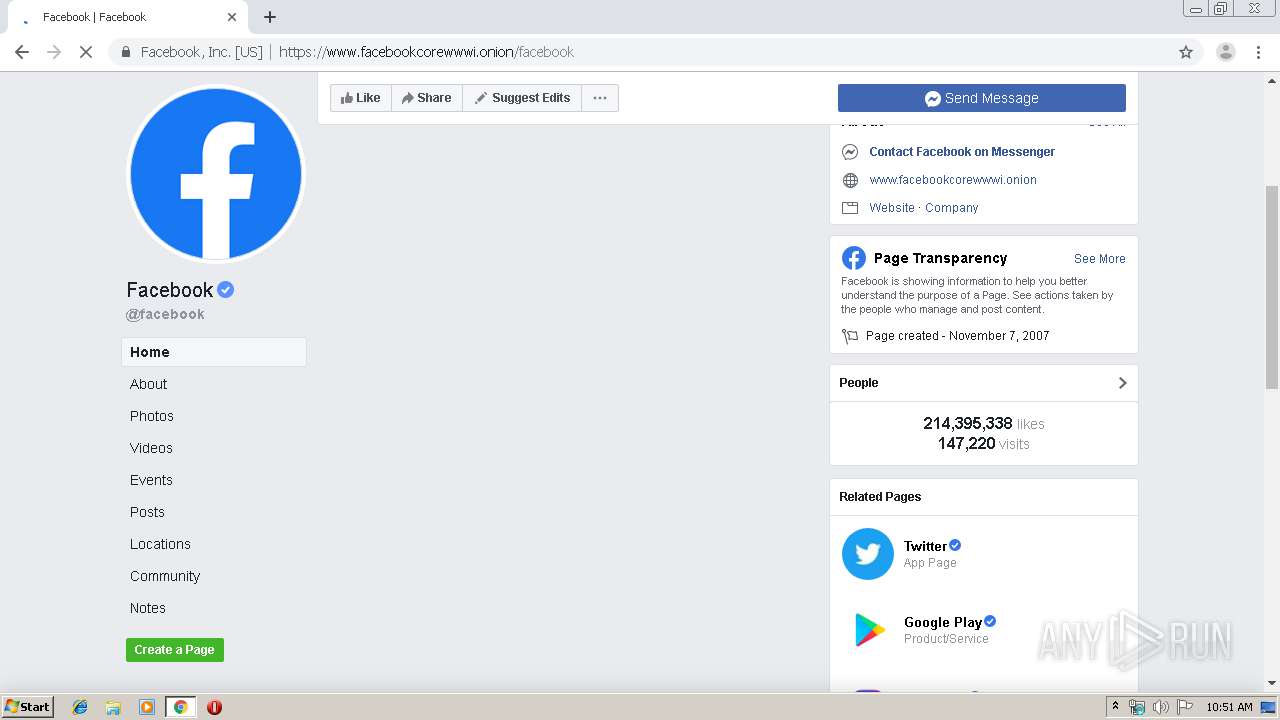This screenshot has width=1280, height=720.
Task: Click the 10:51 AM taskbar clock
Action: (x=1229, y=707)
